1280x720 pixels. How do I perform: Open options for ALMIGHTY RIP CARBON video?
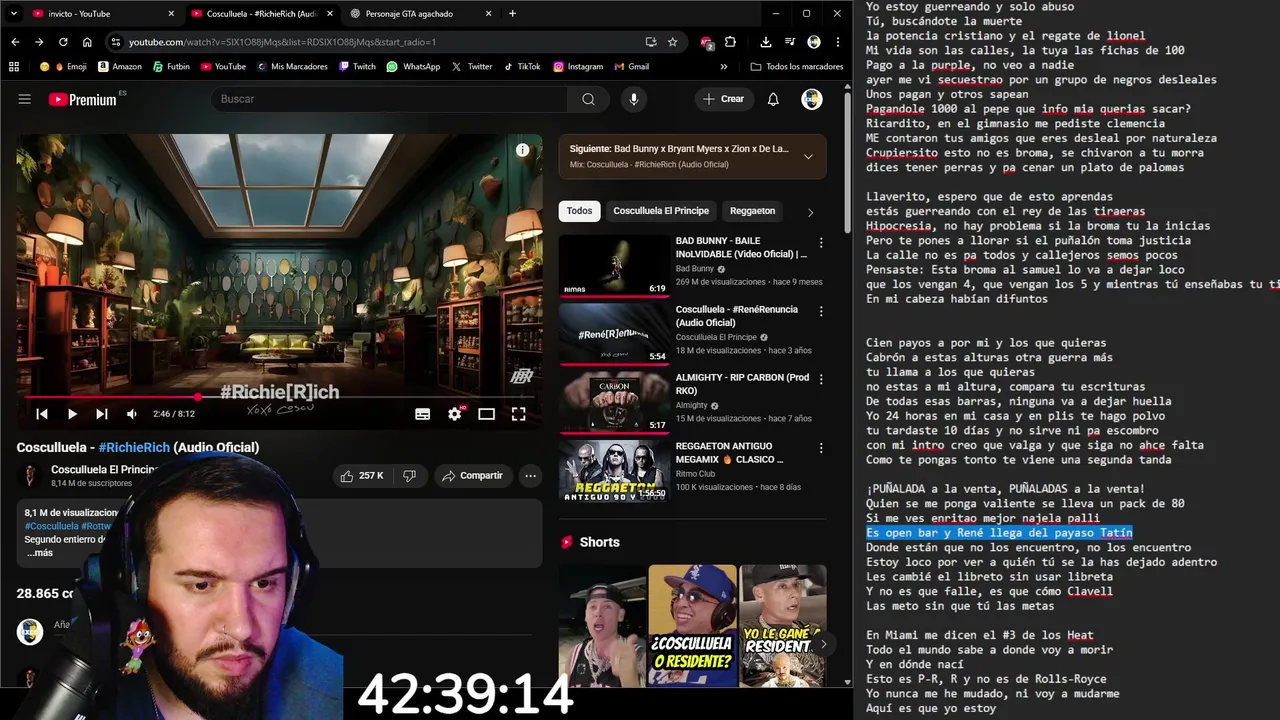(821, 380)
